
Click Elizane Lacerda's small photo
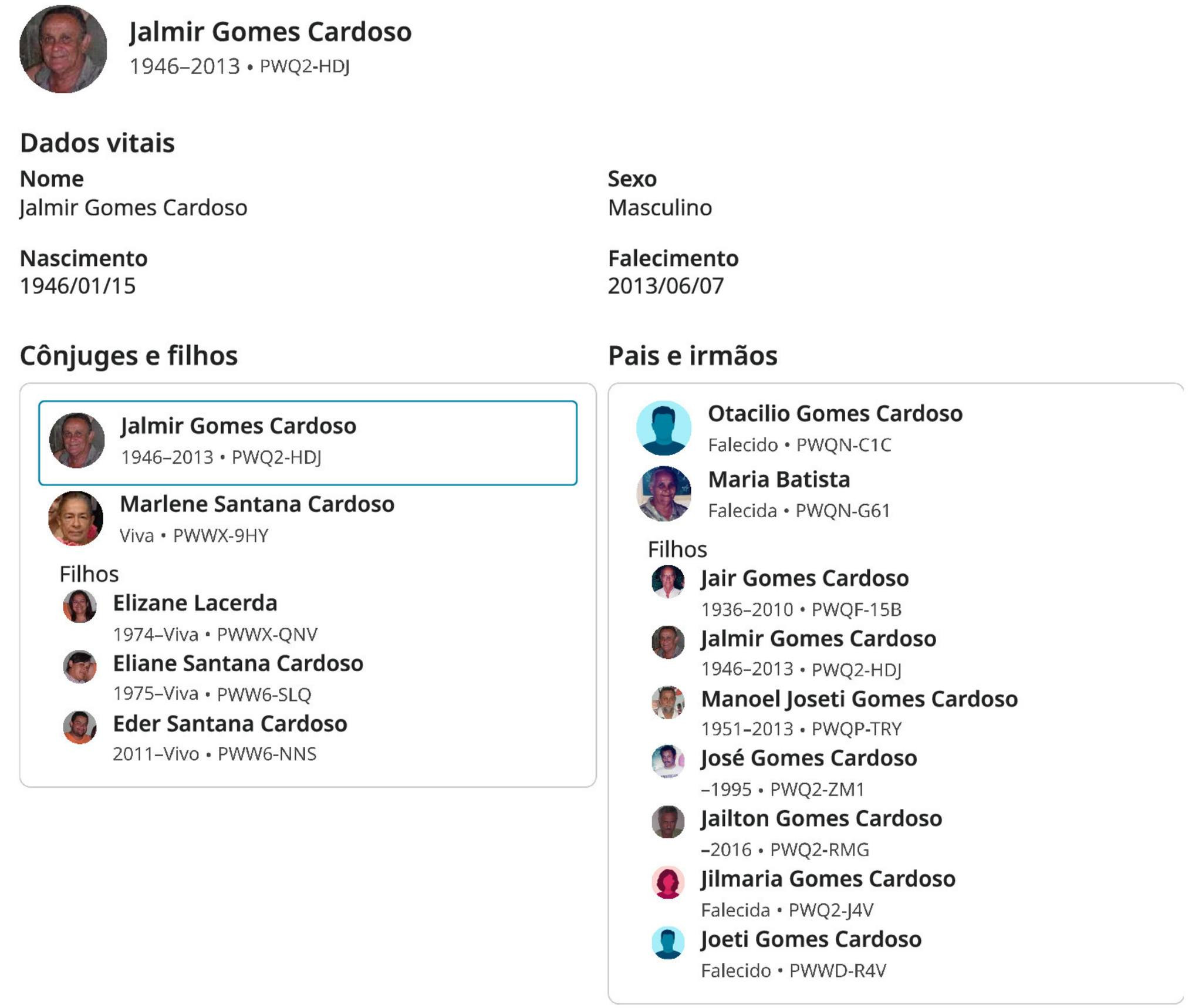tap(80, 606)
